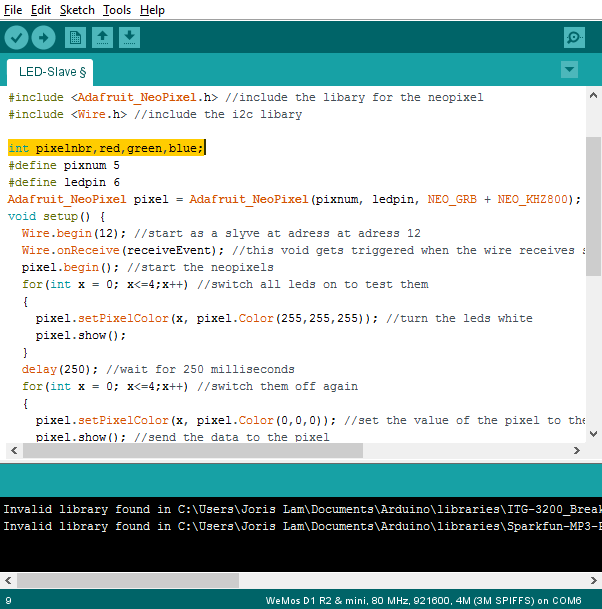Click 'Wire.begin(12);' statement
The width and height of the screenshot is (602, 609).
click(x=74, y=233)
